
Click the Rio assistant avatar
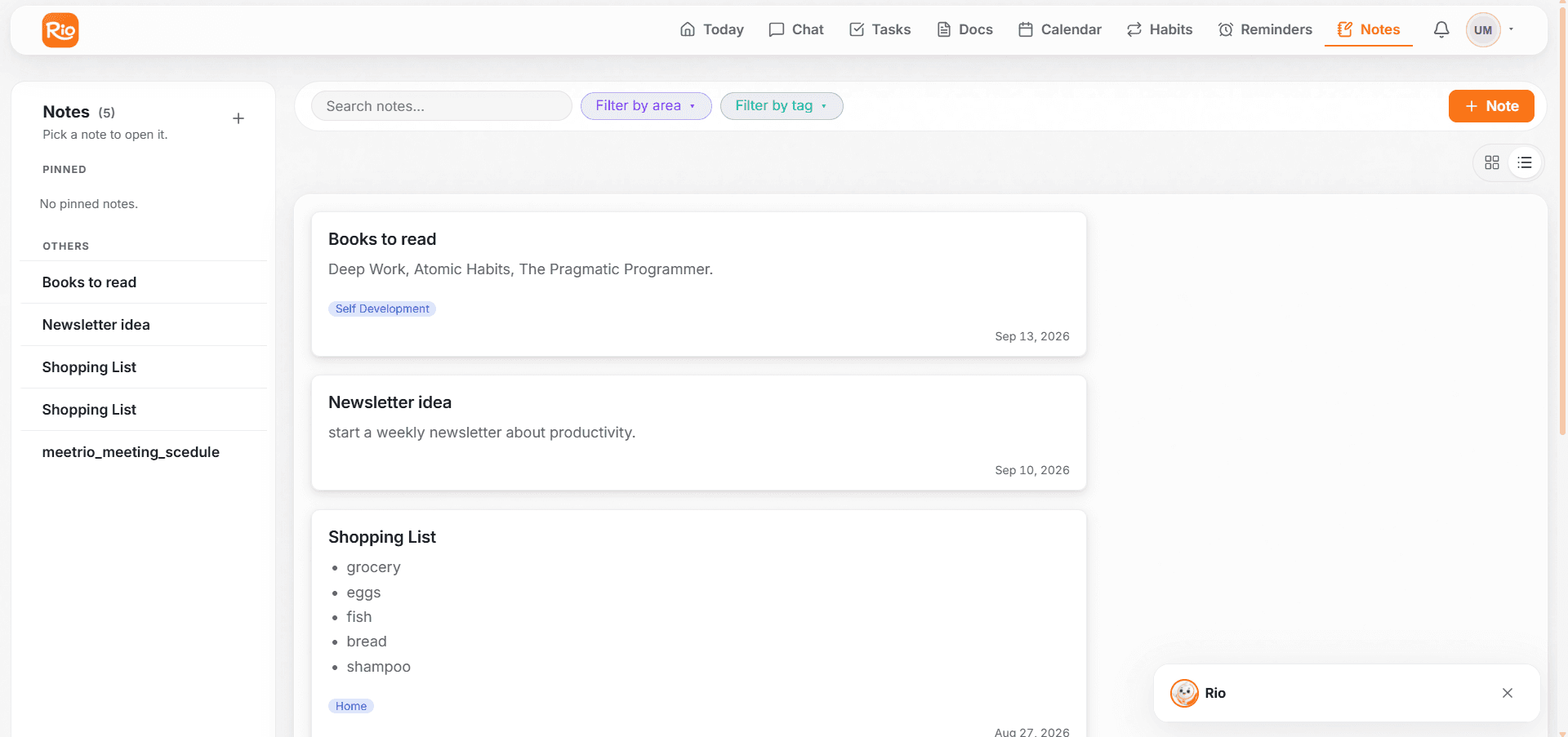1184,693
